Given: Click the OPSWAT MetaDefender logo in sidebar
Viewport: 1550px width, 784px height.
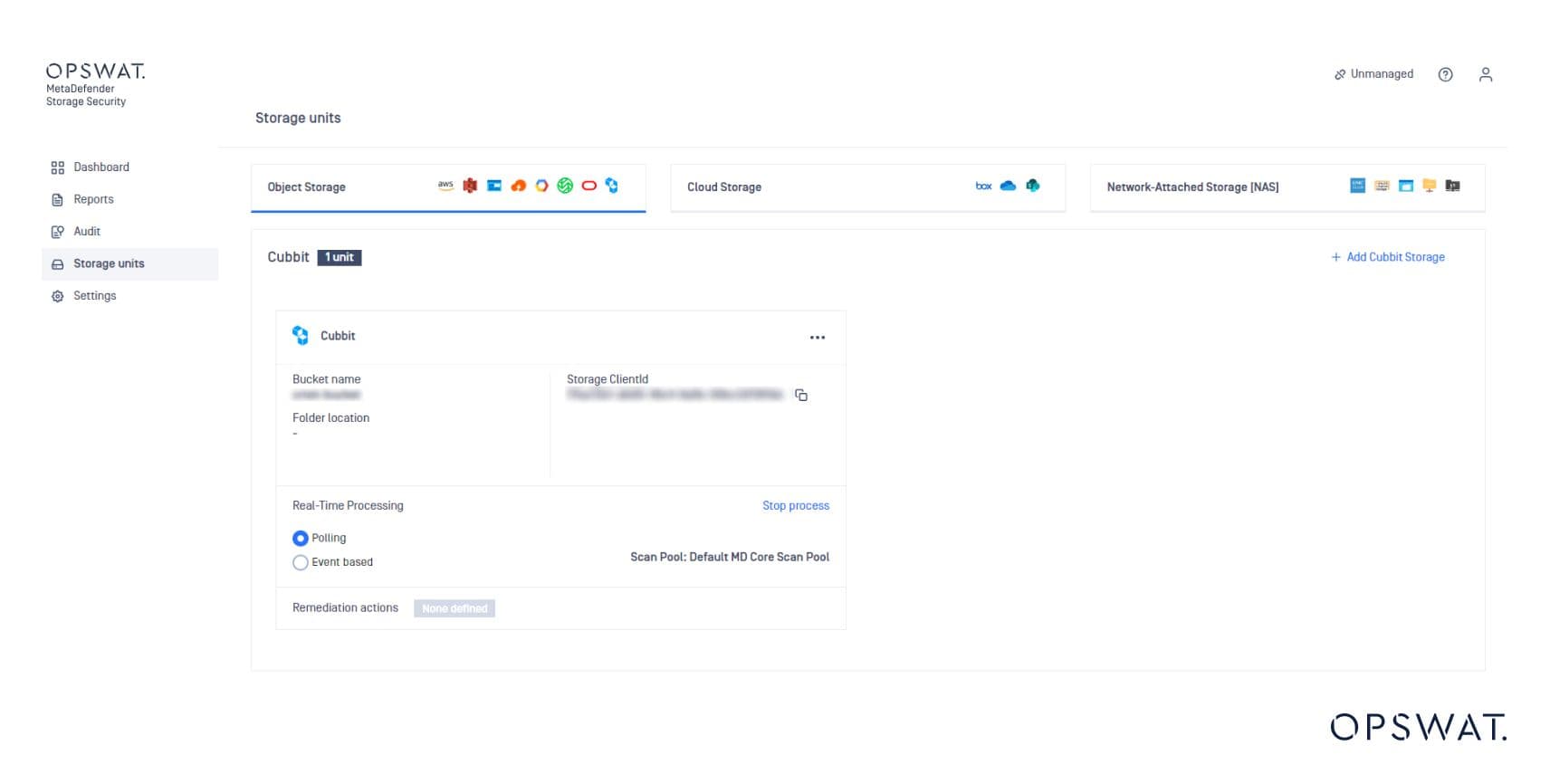Looking at the screenshot, I should tap(95, 84).
